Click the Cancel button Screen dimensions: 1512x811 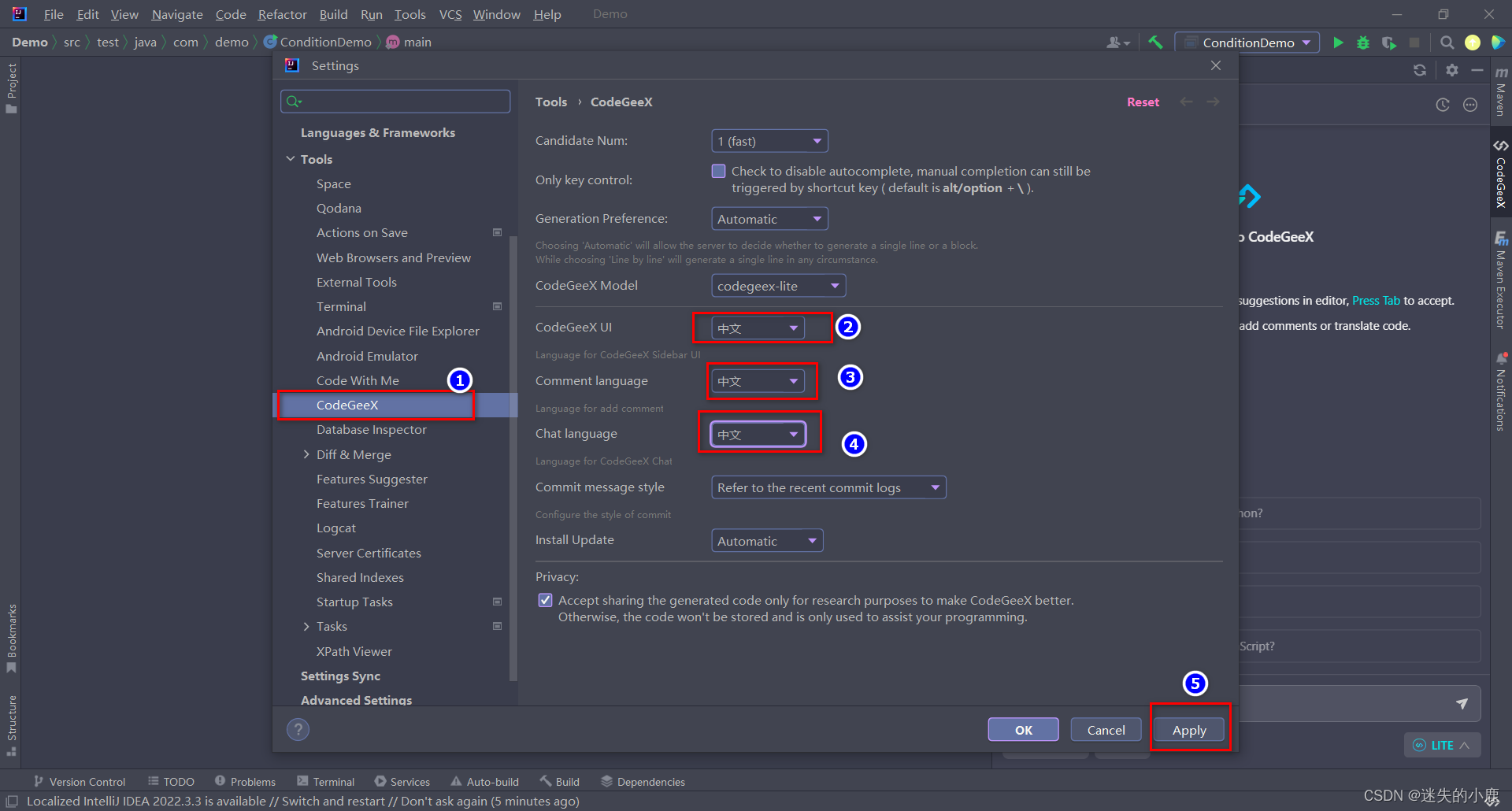pos(1106,730)
